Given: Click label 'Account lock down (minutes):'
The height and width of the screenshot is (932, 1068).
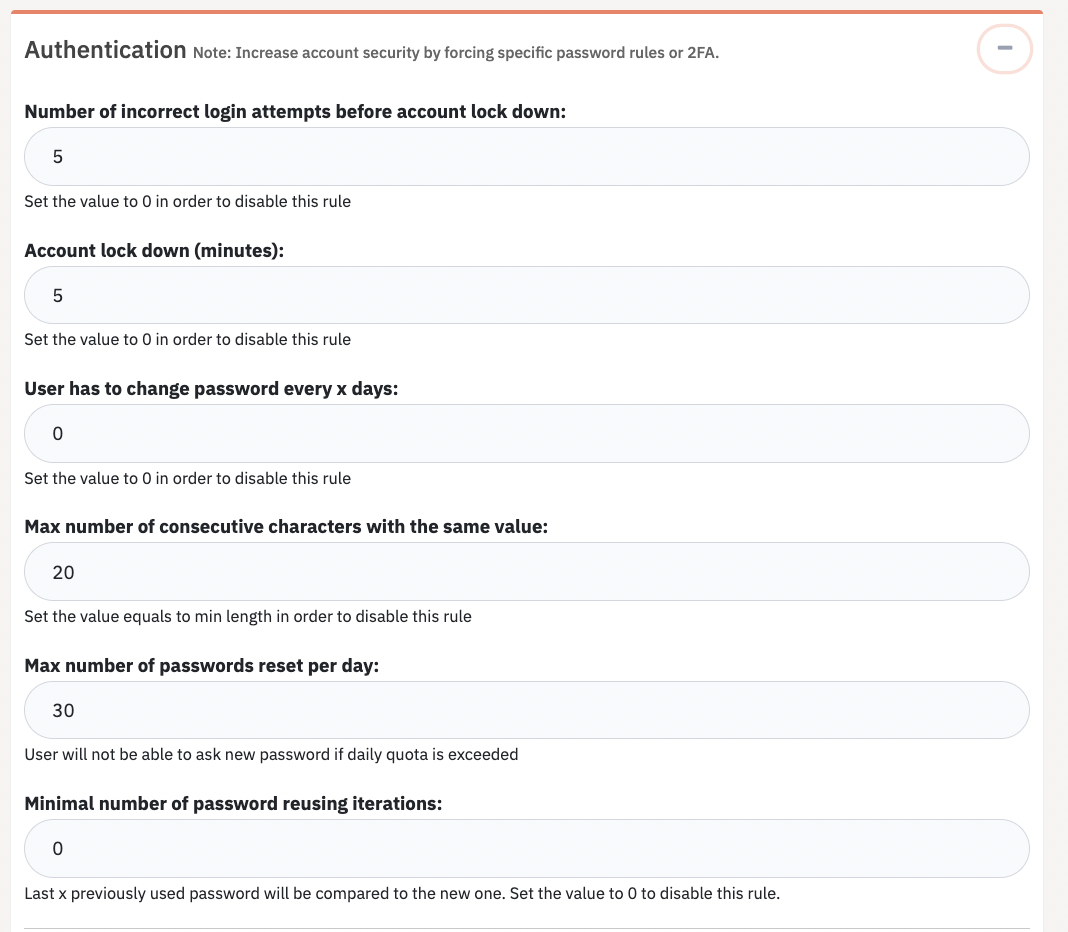Looking at the screenshot, I should tap(154, 251).
